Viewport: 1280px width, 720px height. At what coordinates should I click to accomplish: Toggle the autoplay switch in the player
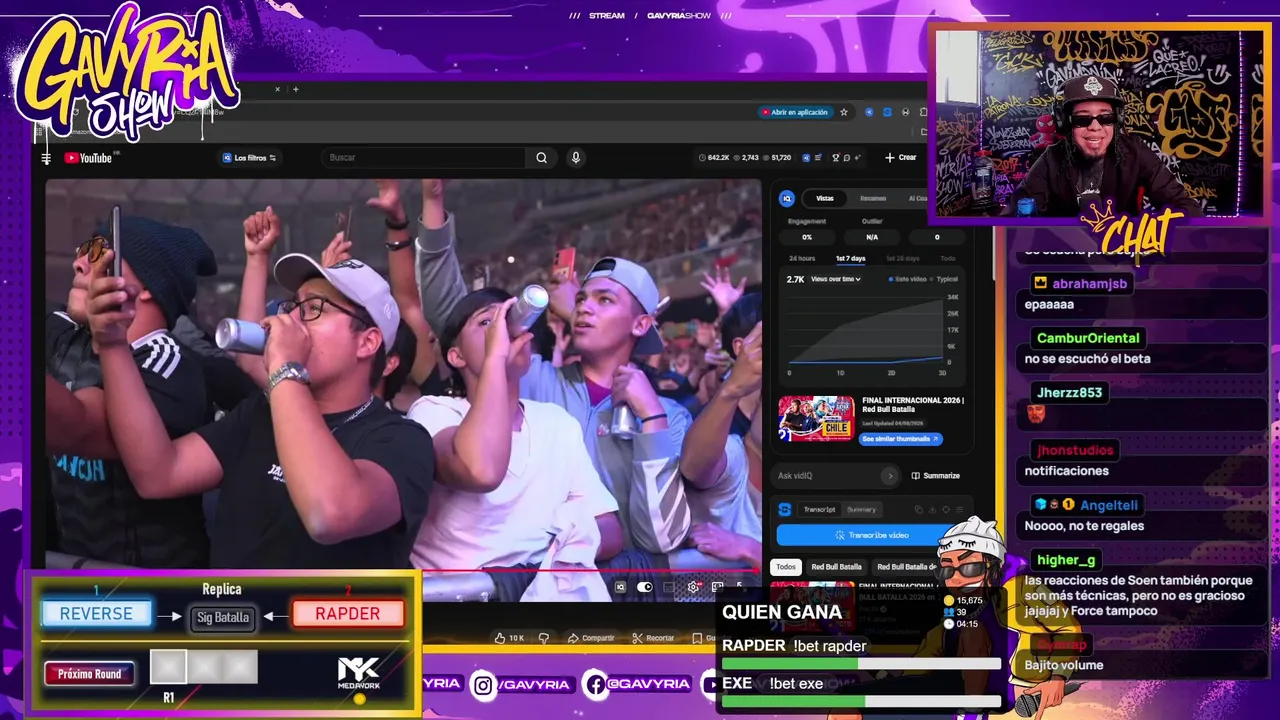(645, 587)
